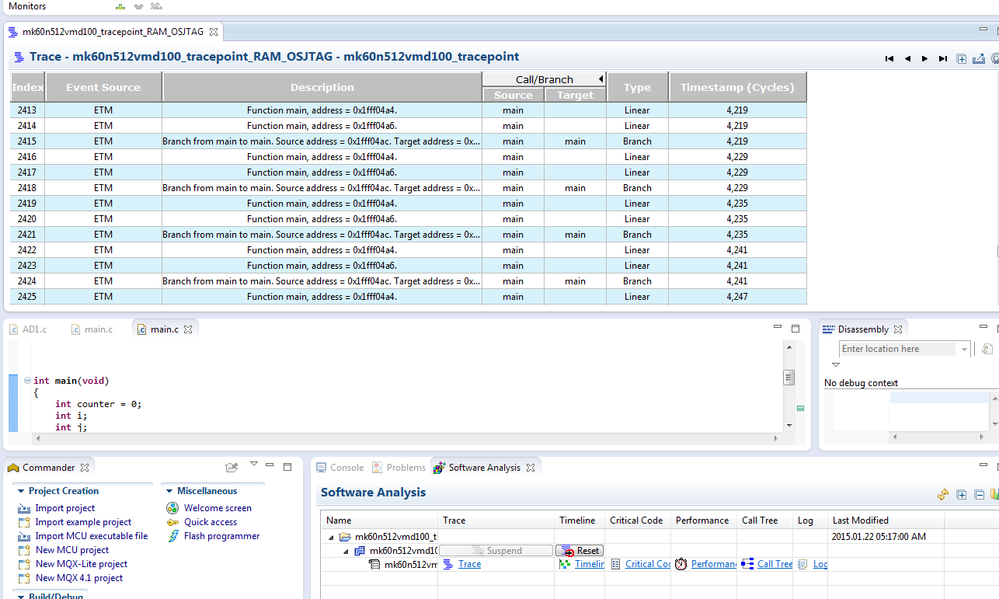
Task: Launch the Flash programmer
Action: pyautogui.click(x=222, y=536)
